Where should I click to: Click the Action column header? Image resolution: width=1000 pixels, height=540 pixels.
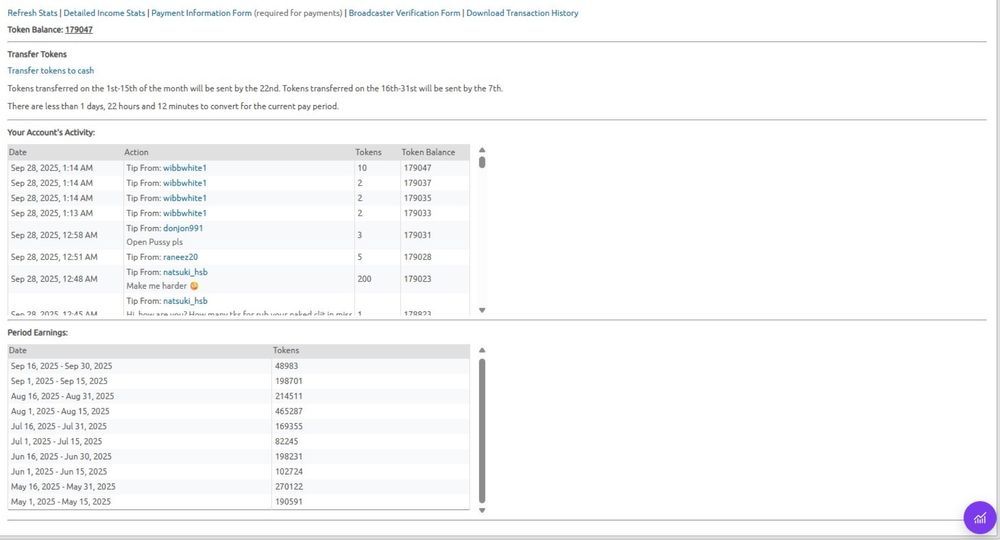click(x=136, y=152)
